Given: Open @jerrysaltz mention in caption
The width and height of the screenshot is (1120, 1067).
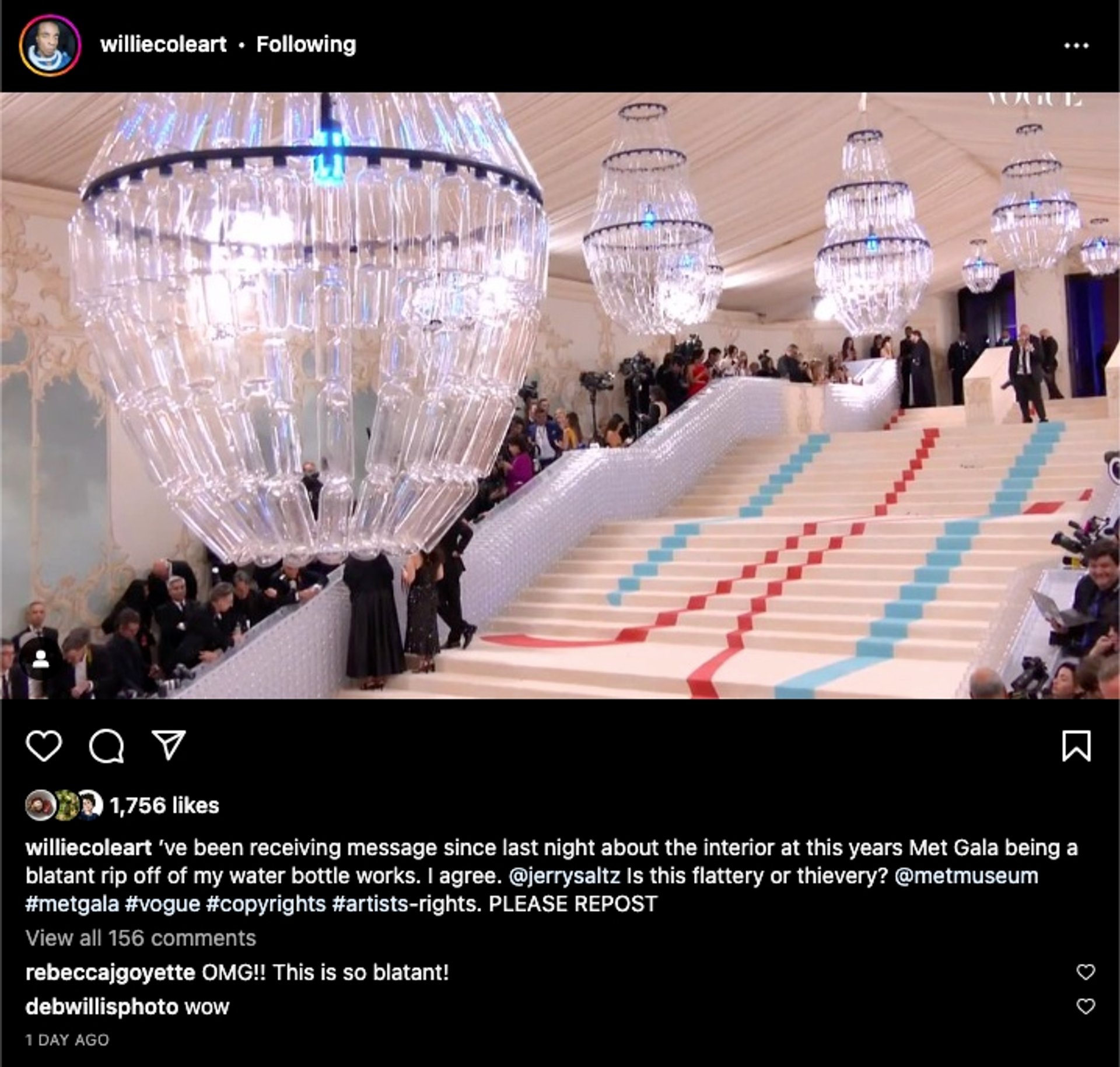Looking at the screenshot, I should point(565,876).
